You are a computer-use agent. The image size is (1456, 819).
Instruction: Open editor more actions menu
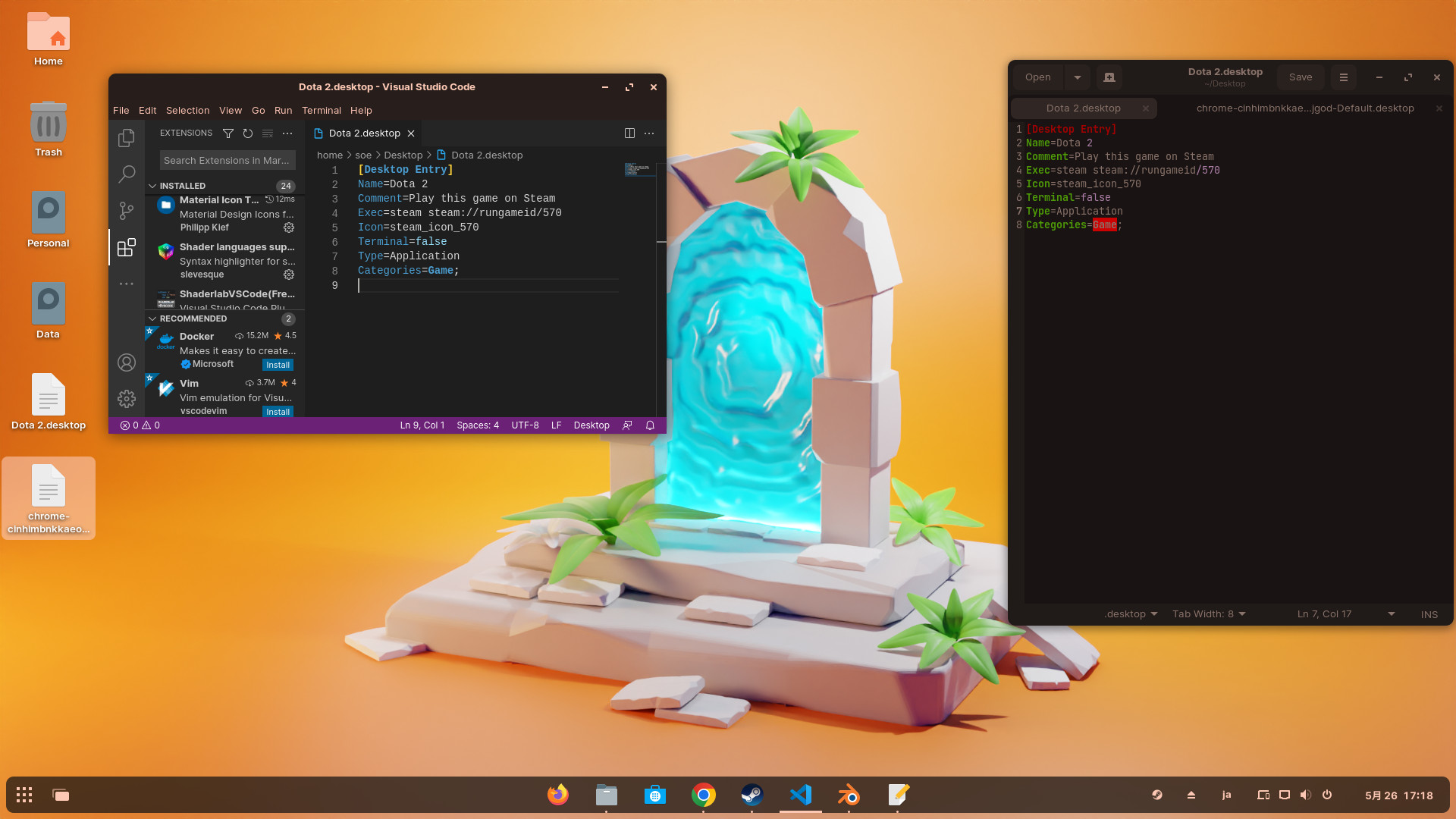649,133
